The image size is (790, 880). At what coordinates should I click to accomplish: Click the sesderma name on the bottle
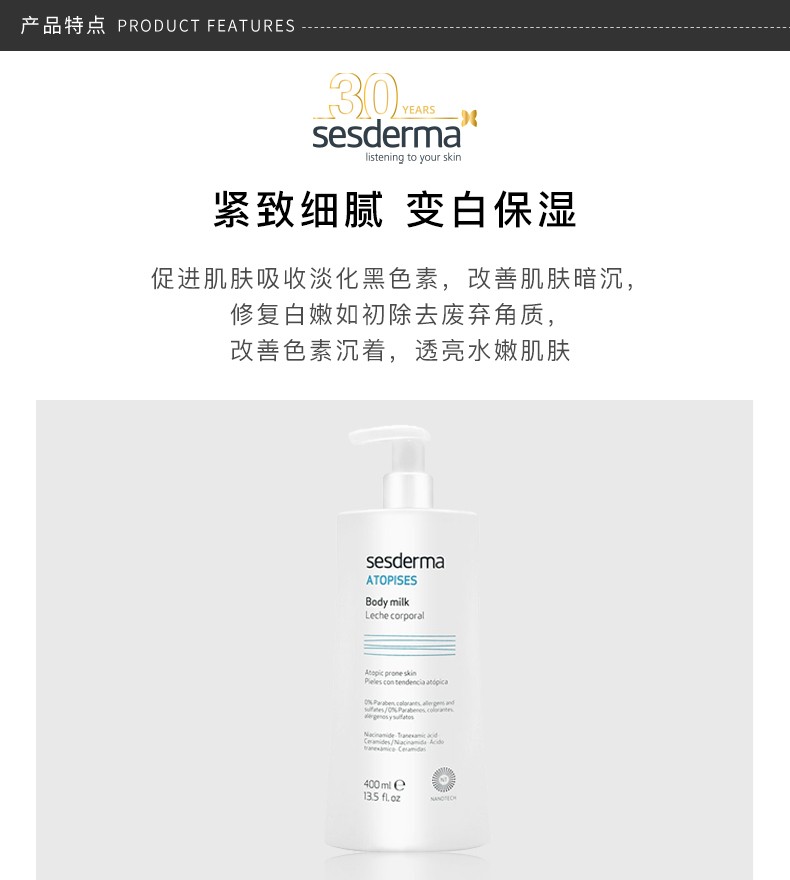pyautogui.click(x=405, y=561)
